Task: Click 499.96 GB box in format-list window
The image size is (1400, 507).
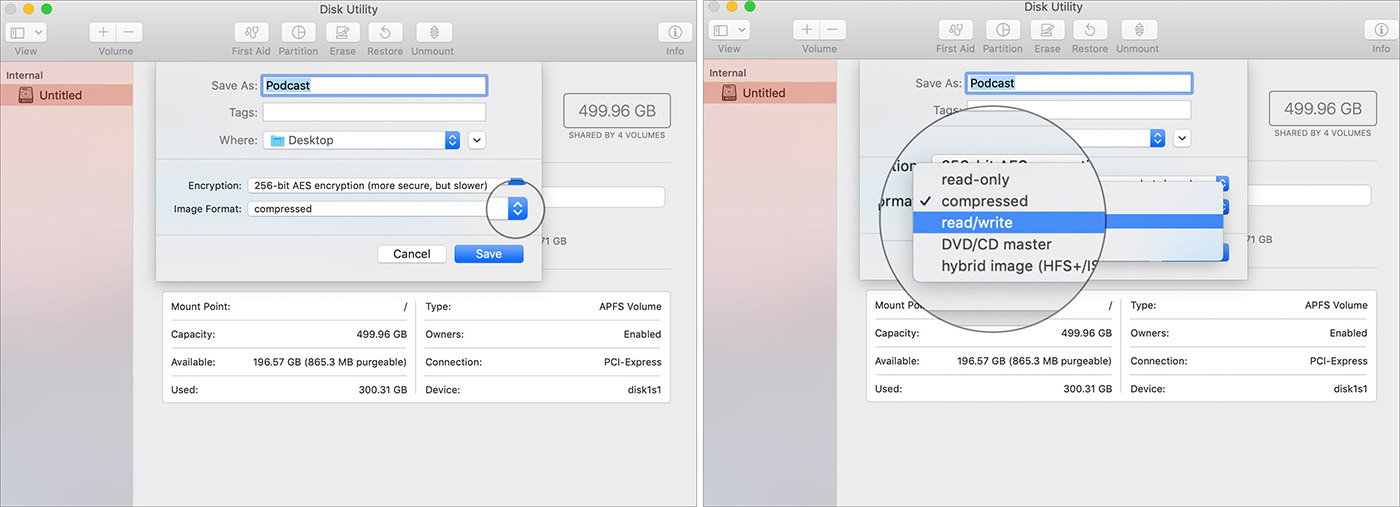Action: click(1322, 108)
